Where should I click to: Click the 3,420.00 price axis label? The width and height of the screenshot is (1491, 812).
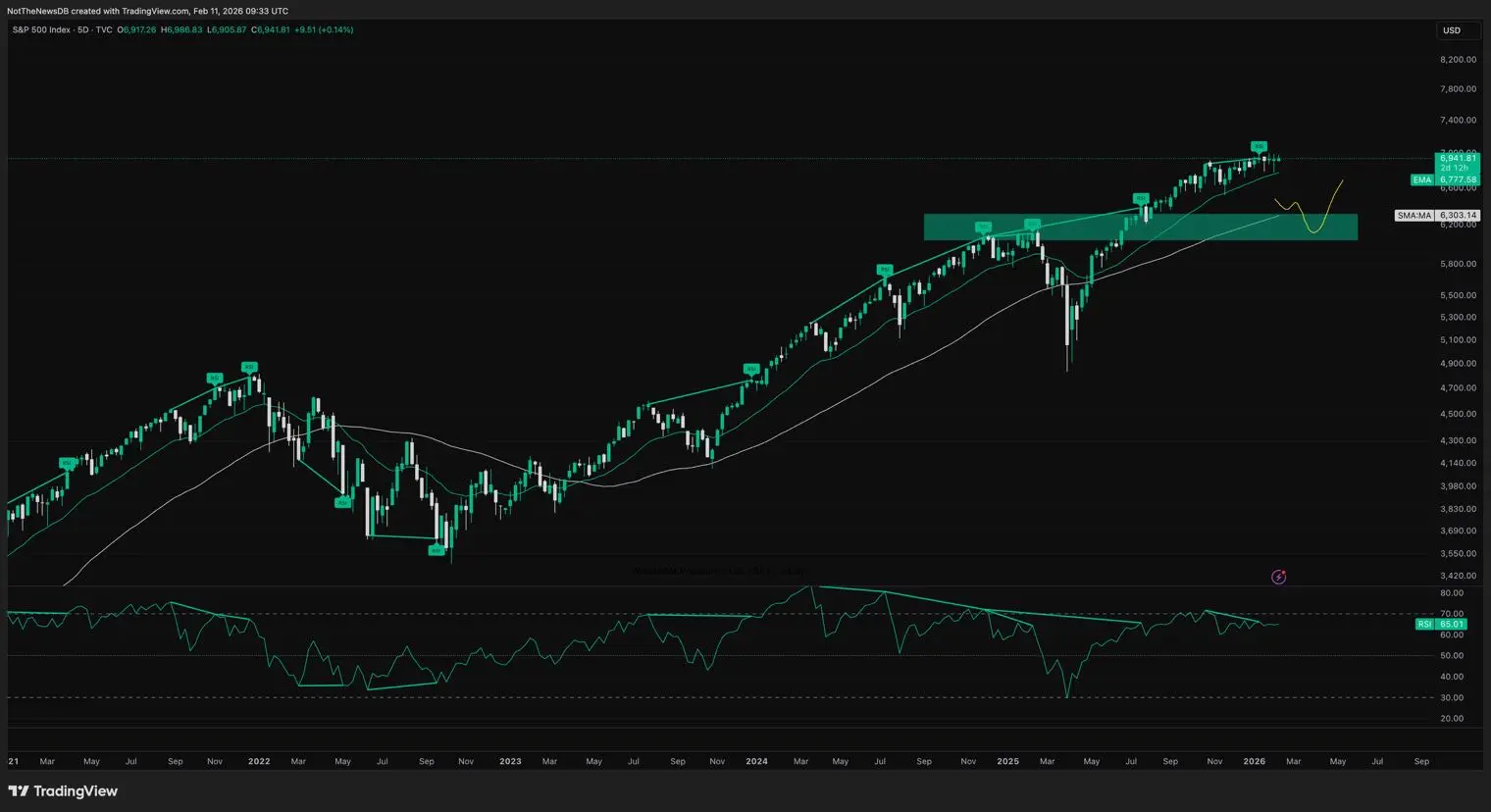coord(1458,577)
